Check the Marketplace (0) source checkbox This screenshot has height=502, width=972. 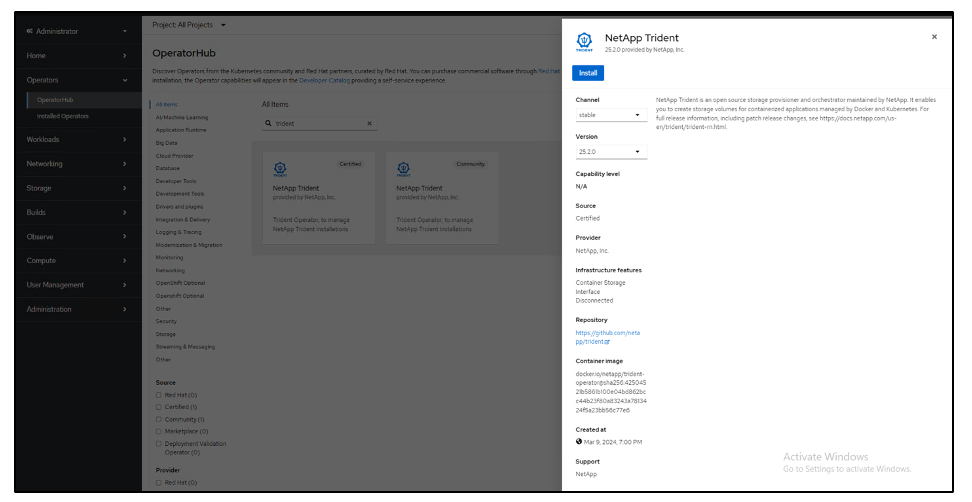(159, 431)
